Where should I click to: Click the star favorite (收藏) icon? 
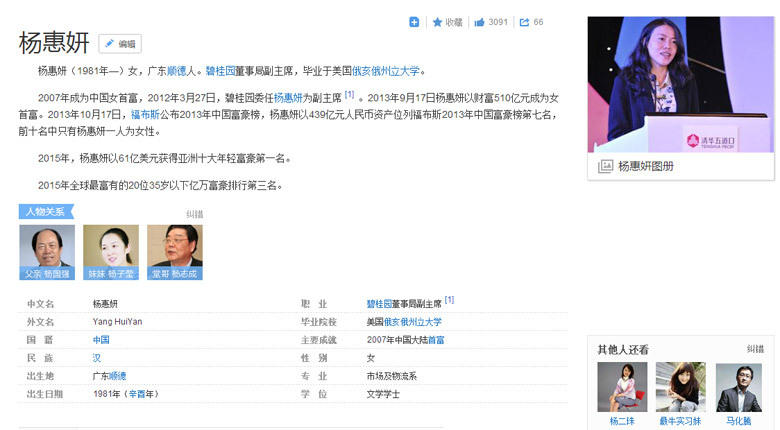437,22
